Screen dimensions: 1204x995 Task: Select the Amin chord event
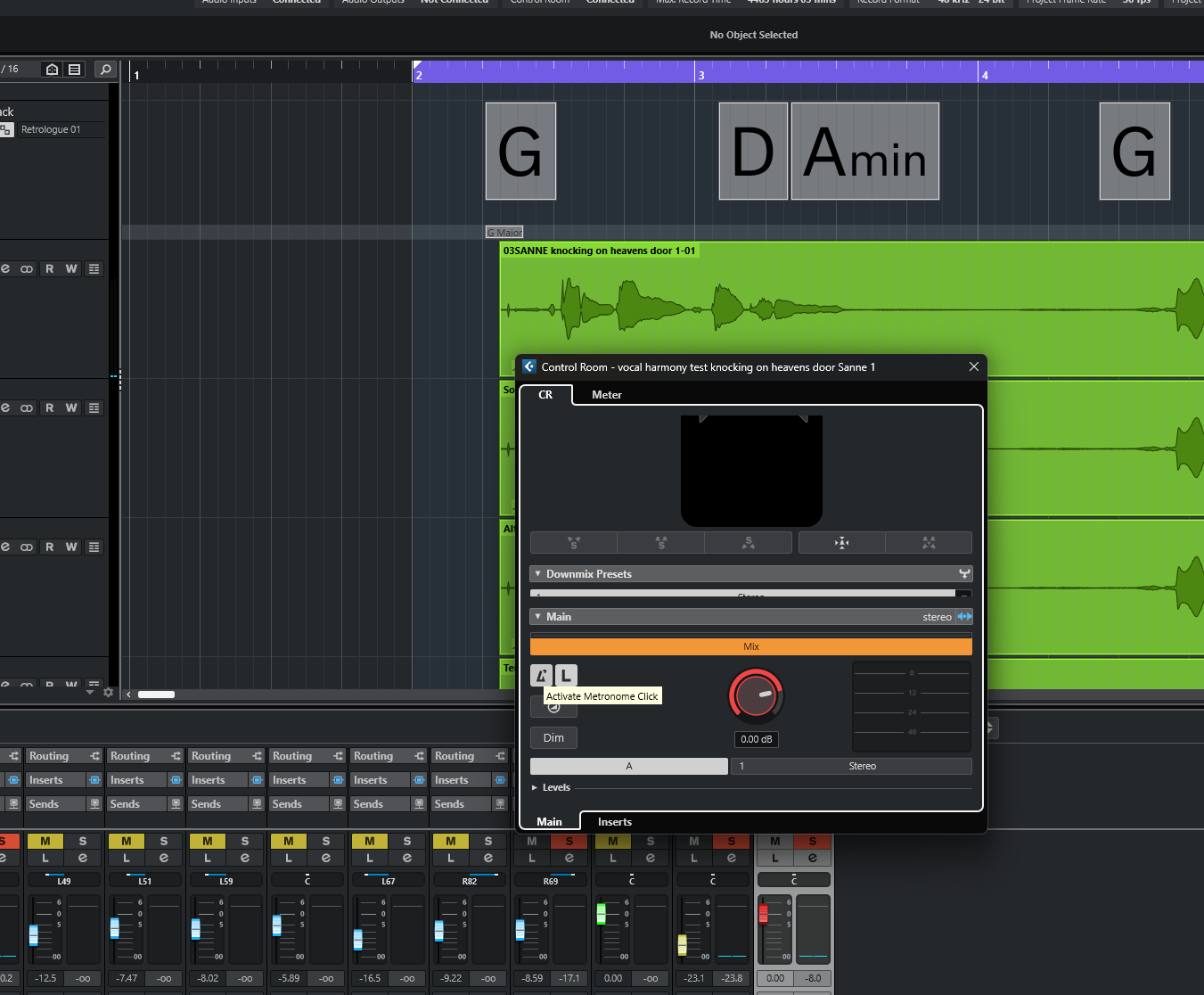tap(865, 151)
